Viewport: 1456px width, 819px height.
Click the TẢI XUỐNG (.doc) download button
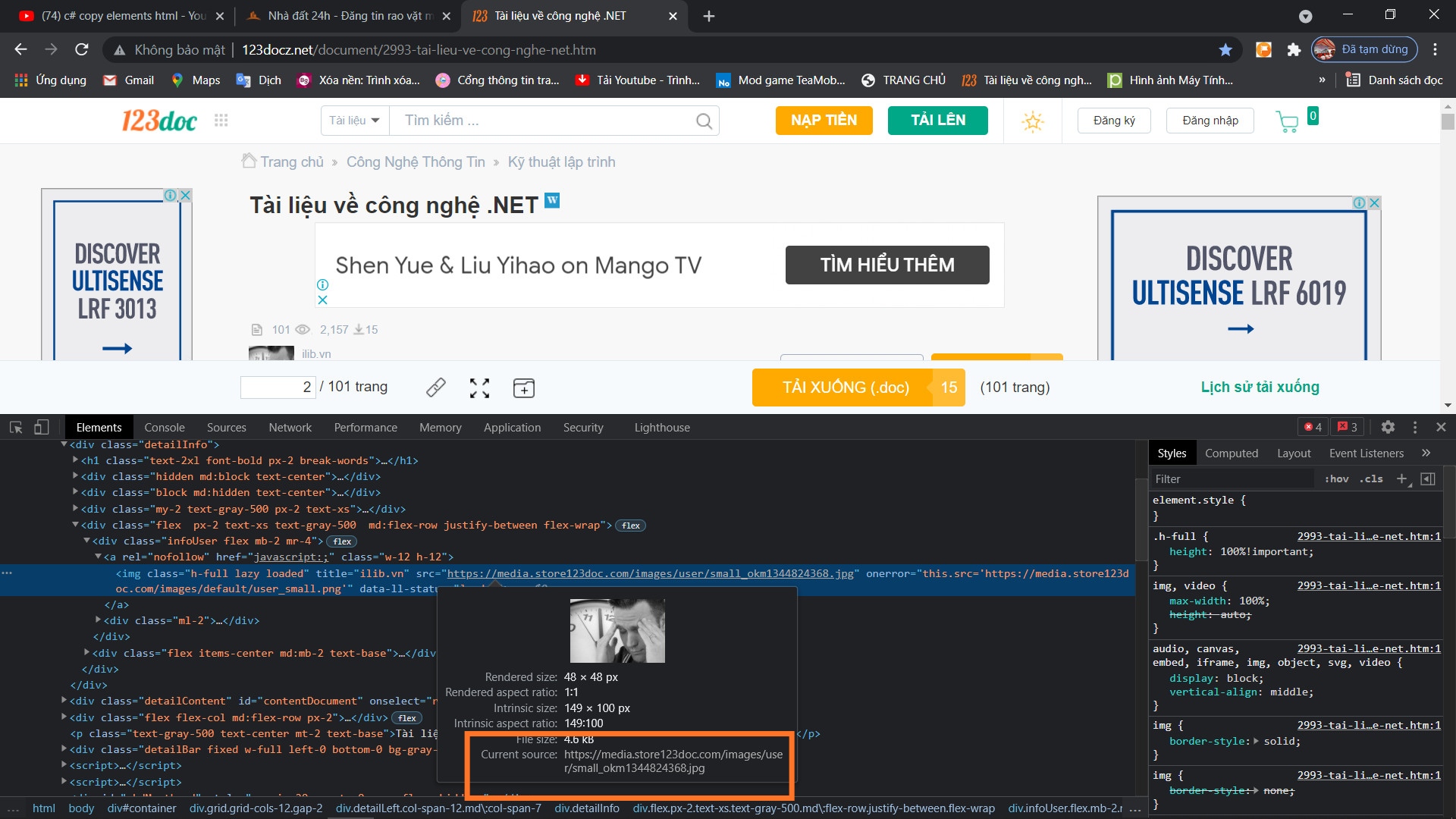click(858, 387)
